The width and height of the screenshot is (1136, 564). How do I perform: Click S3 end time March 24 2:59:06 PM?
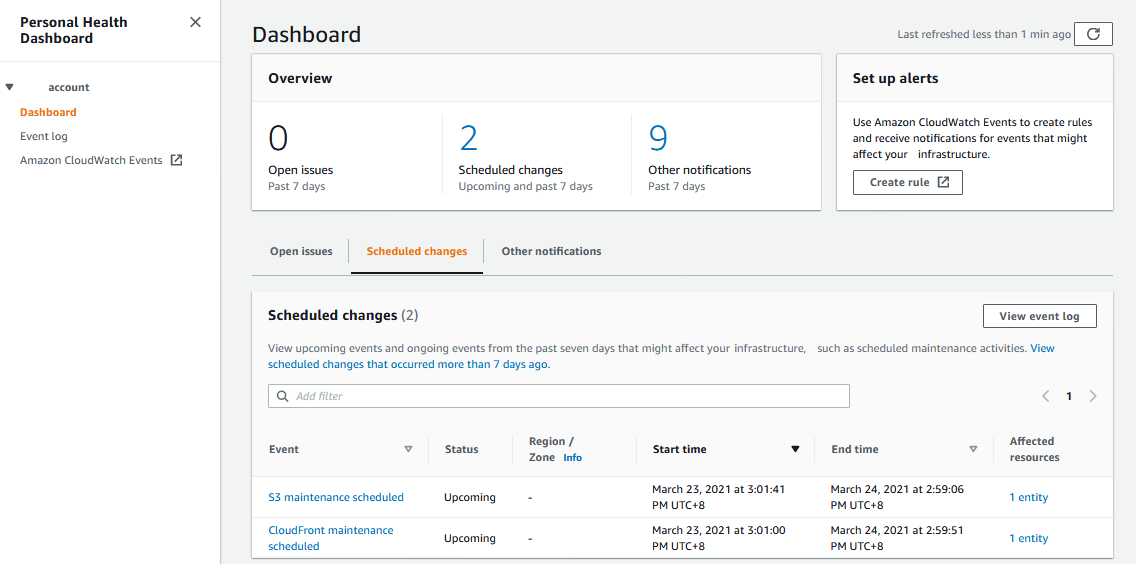(898, 497)
